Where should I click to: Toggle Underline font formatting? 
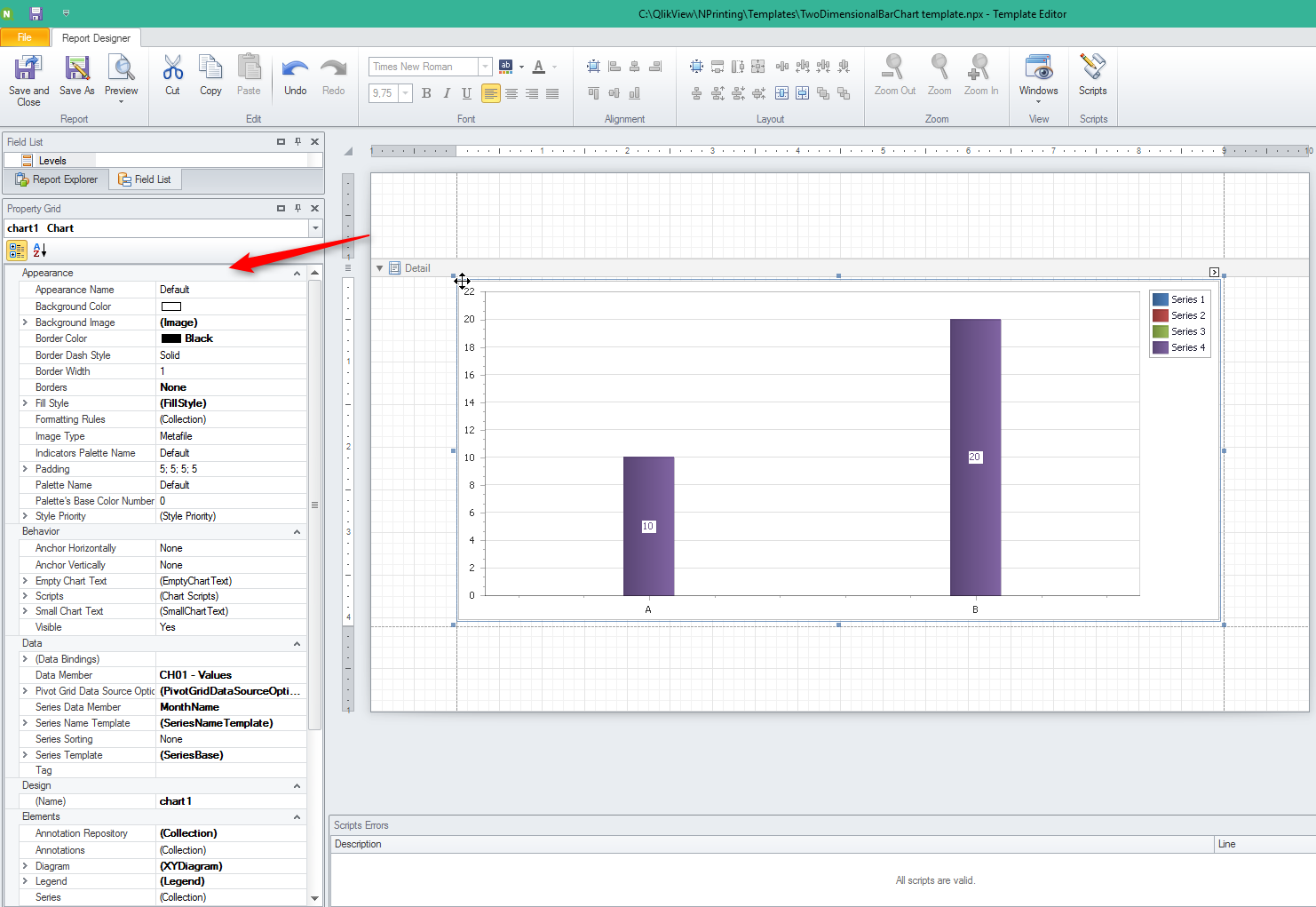click(x=467, y=93)
